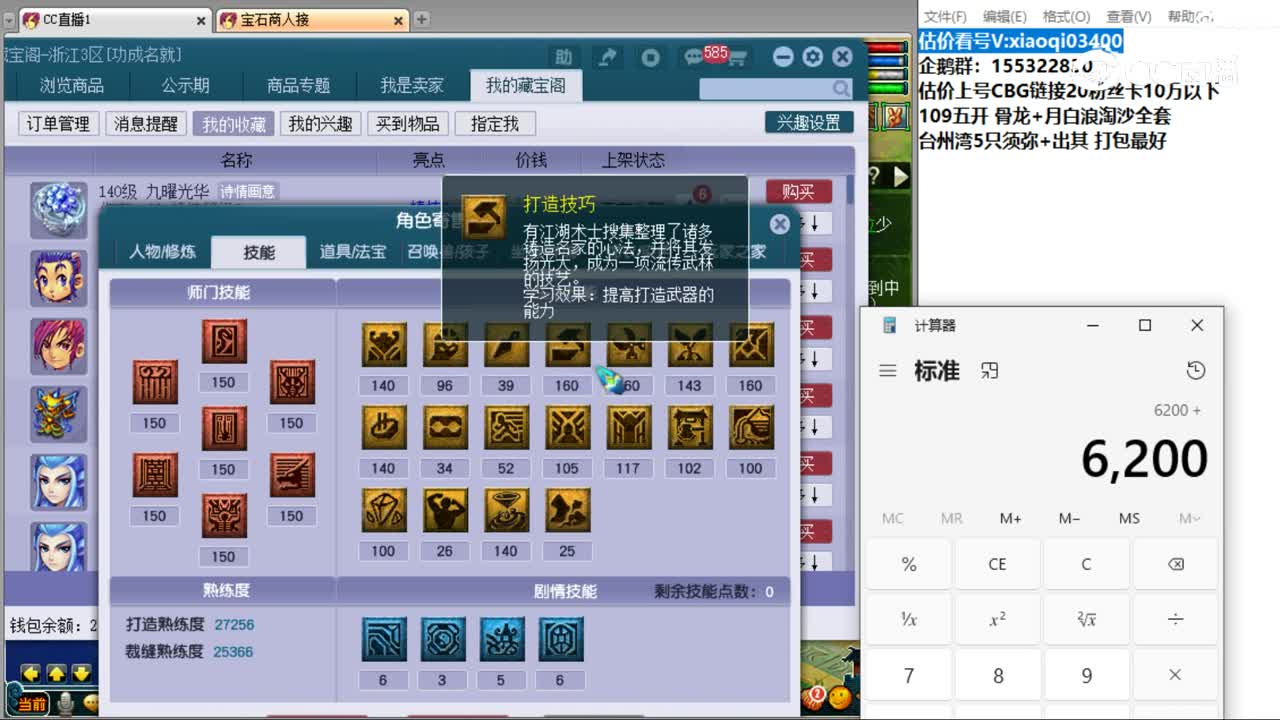This screenshot has height=720, width=1280.
Task: Open Calculator's history clock icon
Action: pos(1196,369)
